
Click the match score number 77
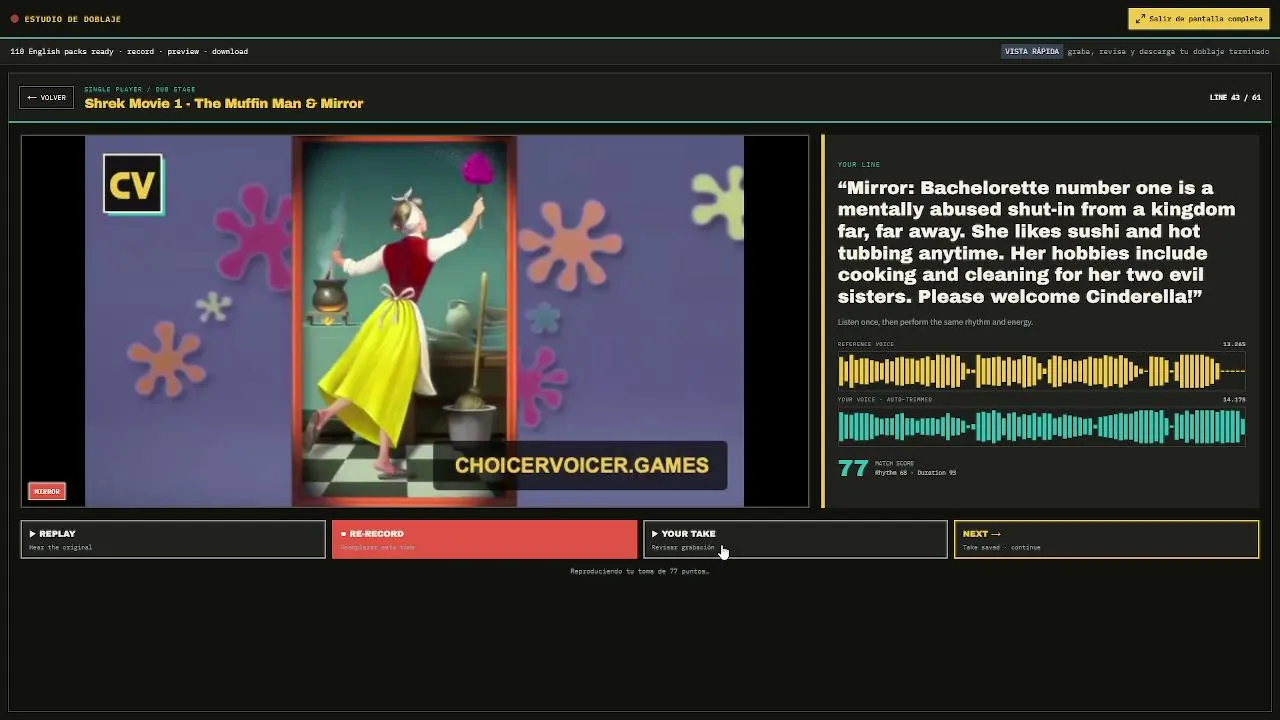[853, 468]
